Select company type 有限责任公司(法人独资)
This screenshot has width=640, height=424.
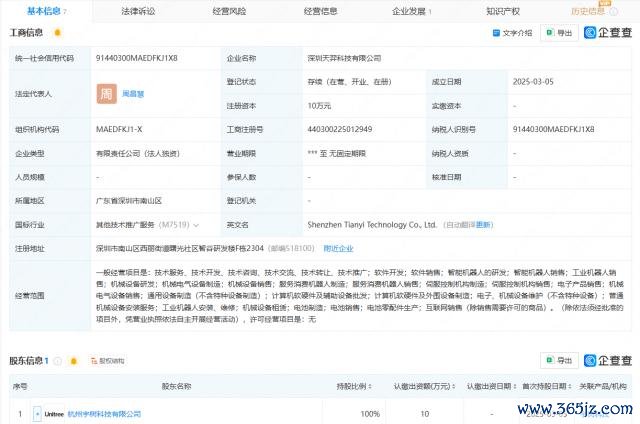[x=138, y=153]
